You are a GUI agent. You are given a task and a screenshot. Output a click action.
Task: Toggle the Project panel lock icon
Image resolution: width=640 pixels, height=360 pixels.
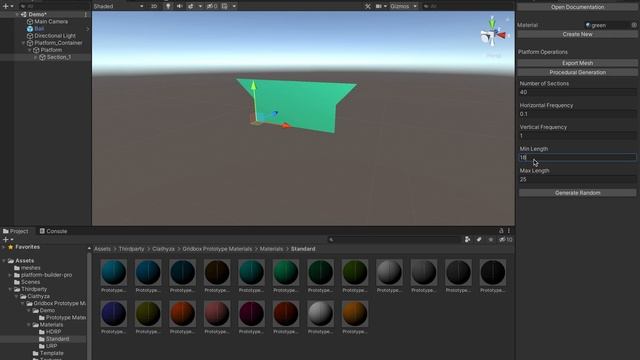[501, 231]
